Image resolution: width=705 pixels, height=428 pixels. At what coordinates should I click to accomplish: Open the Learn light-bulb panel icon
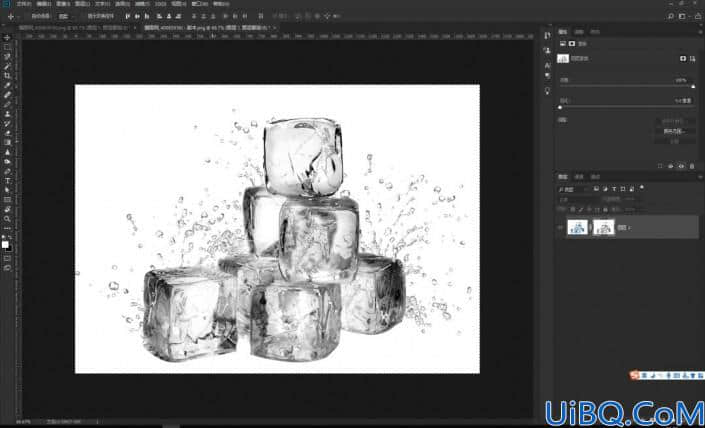pyautogui.click(x=547, y=90)
